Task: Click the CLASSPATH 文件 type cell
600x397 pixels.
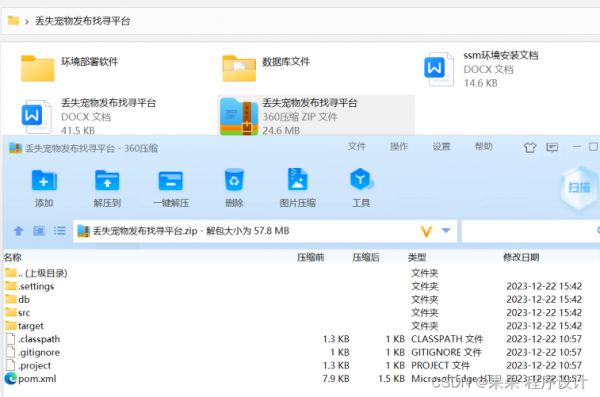Action: click(447, 339)
